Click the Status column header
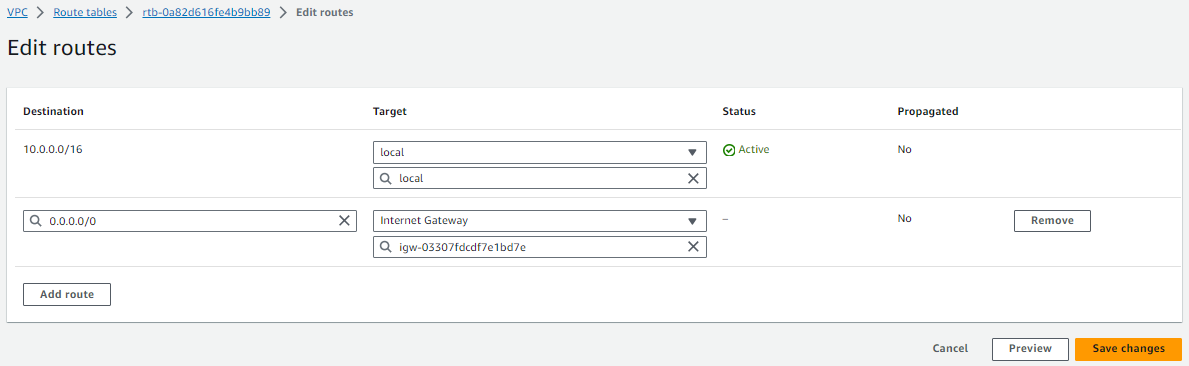The width and height of the screenshot is (1189, 366). 739,111
